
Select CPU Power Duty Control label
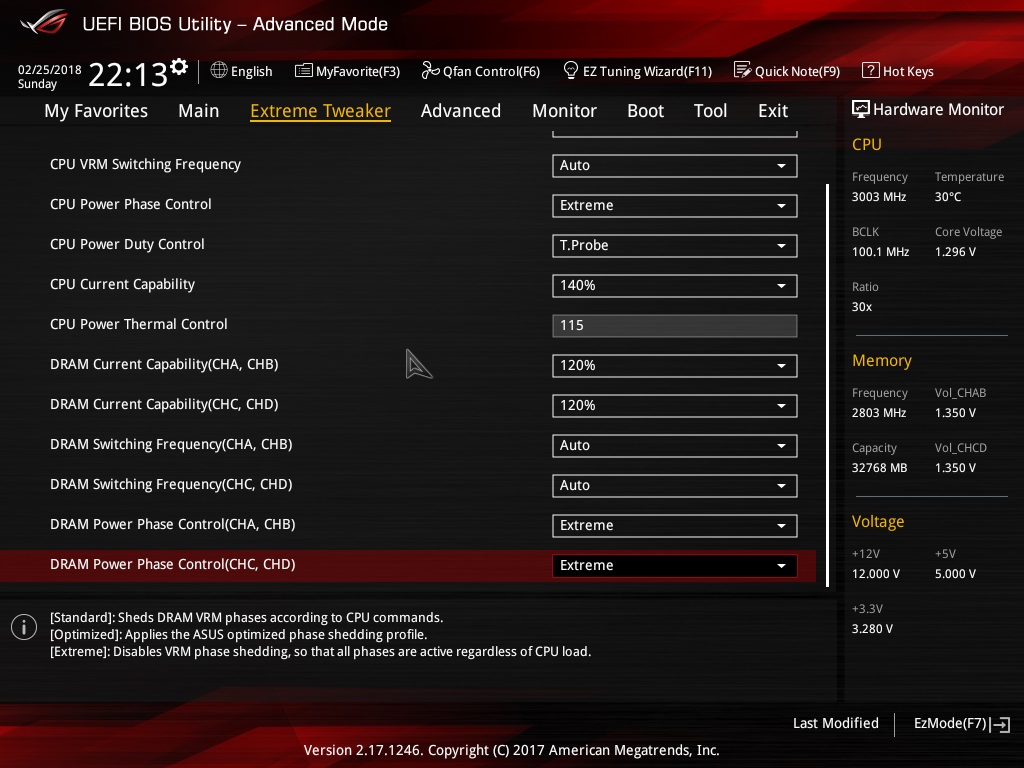127,244
